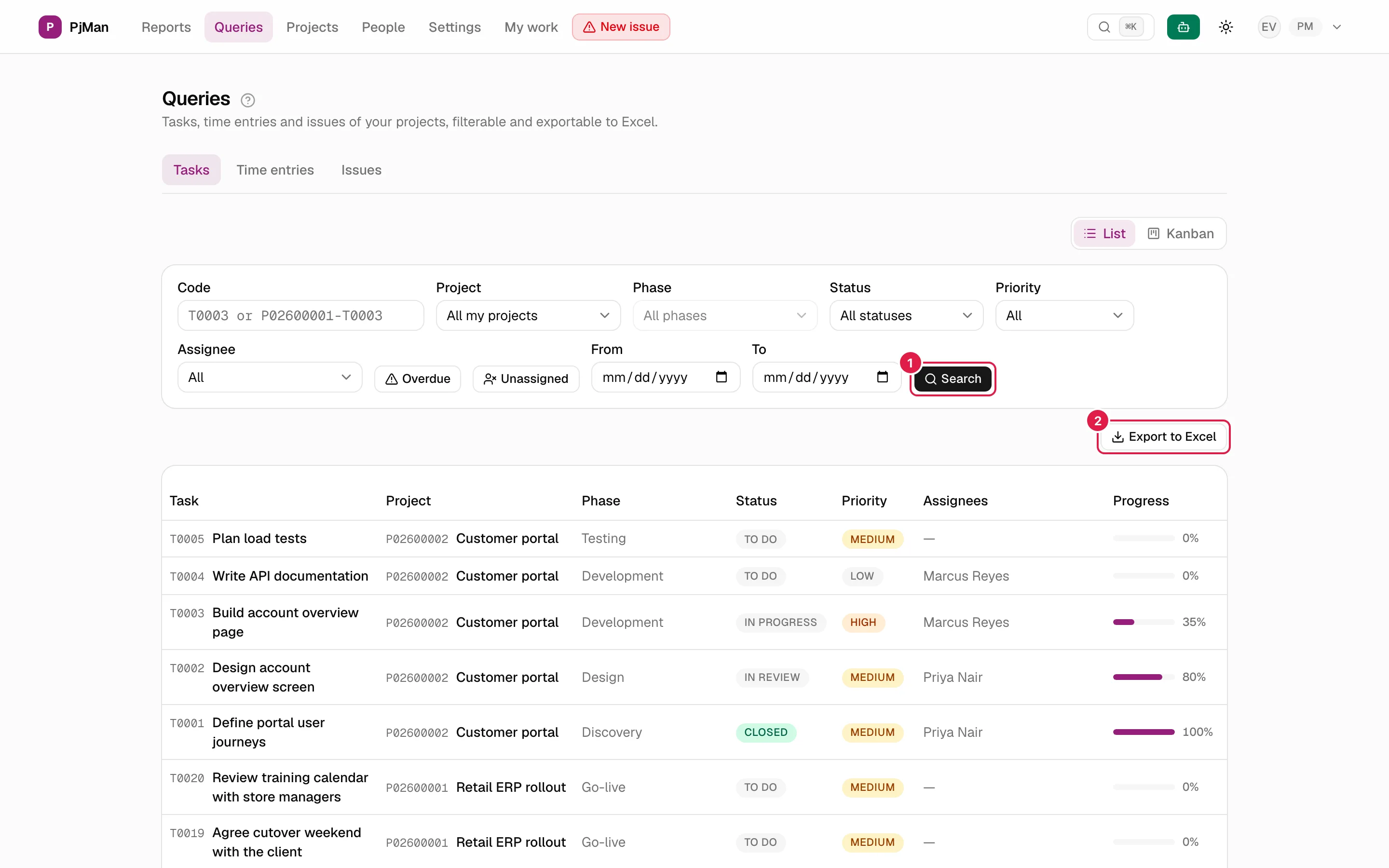This screenshot has width=1389, height=868.
Task: Click the HIGH priority badge
Action: pos(863,622)
